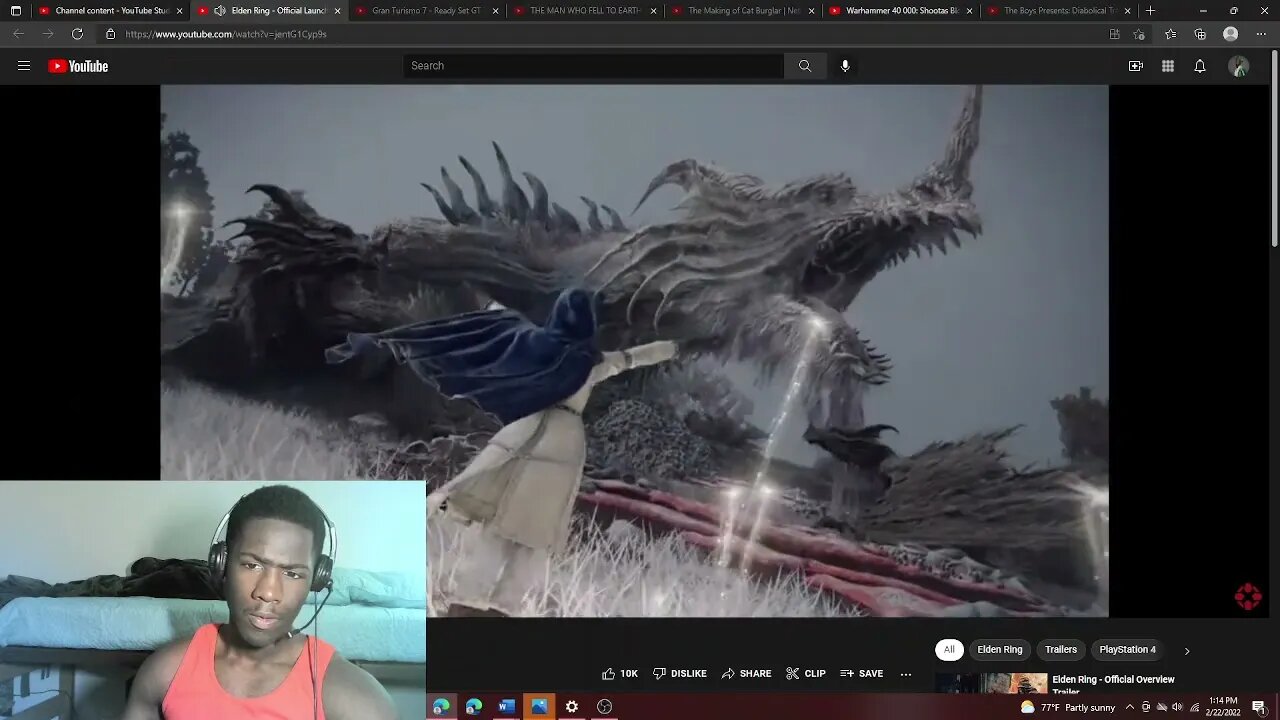Open the more actions ellipsis menu

[906, 674]
